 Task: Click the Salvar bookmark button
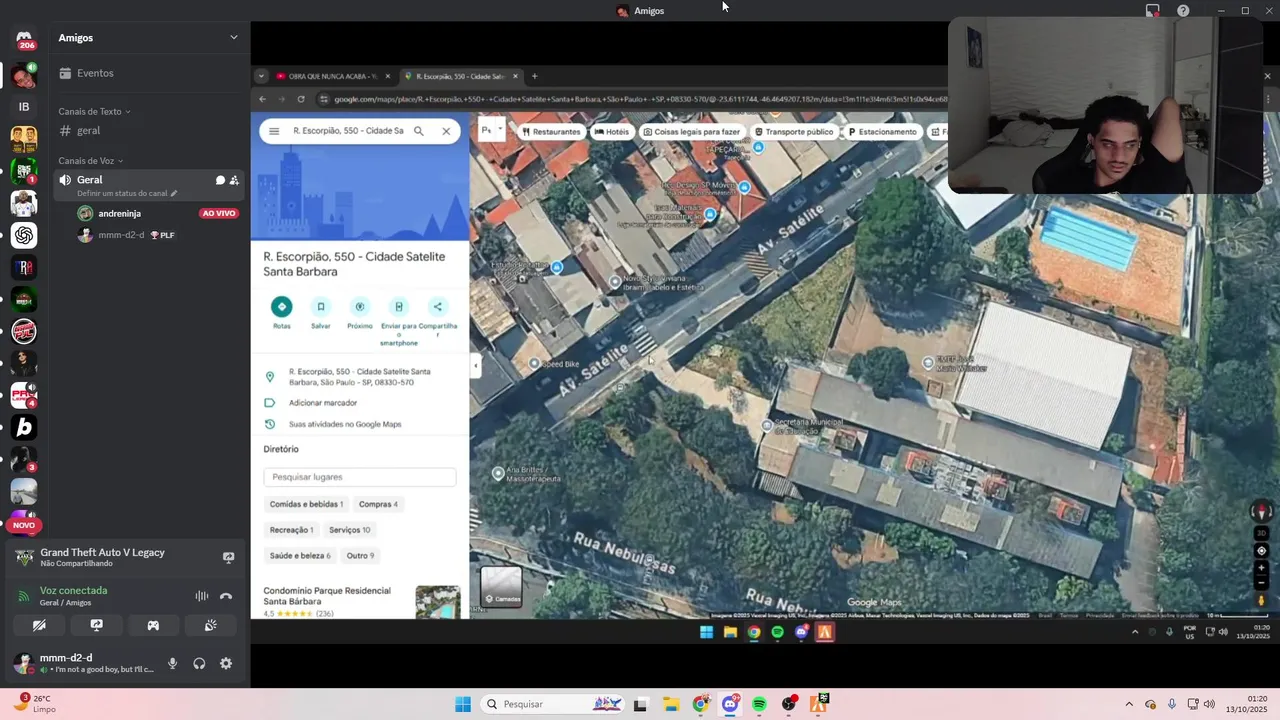[321, 313]
